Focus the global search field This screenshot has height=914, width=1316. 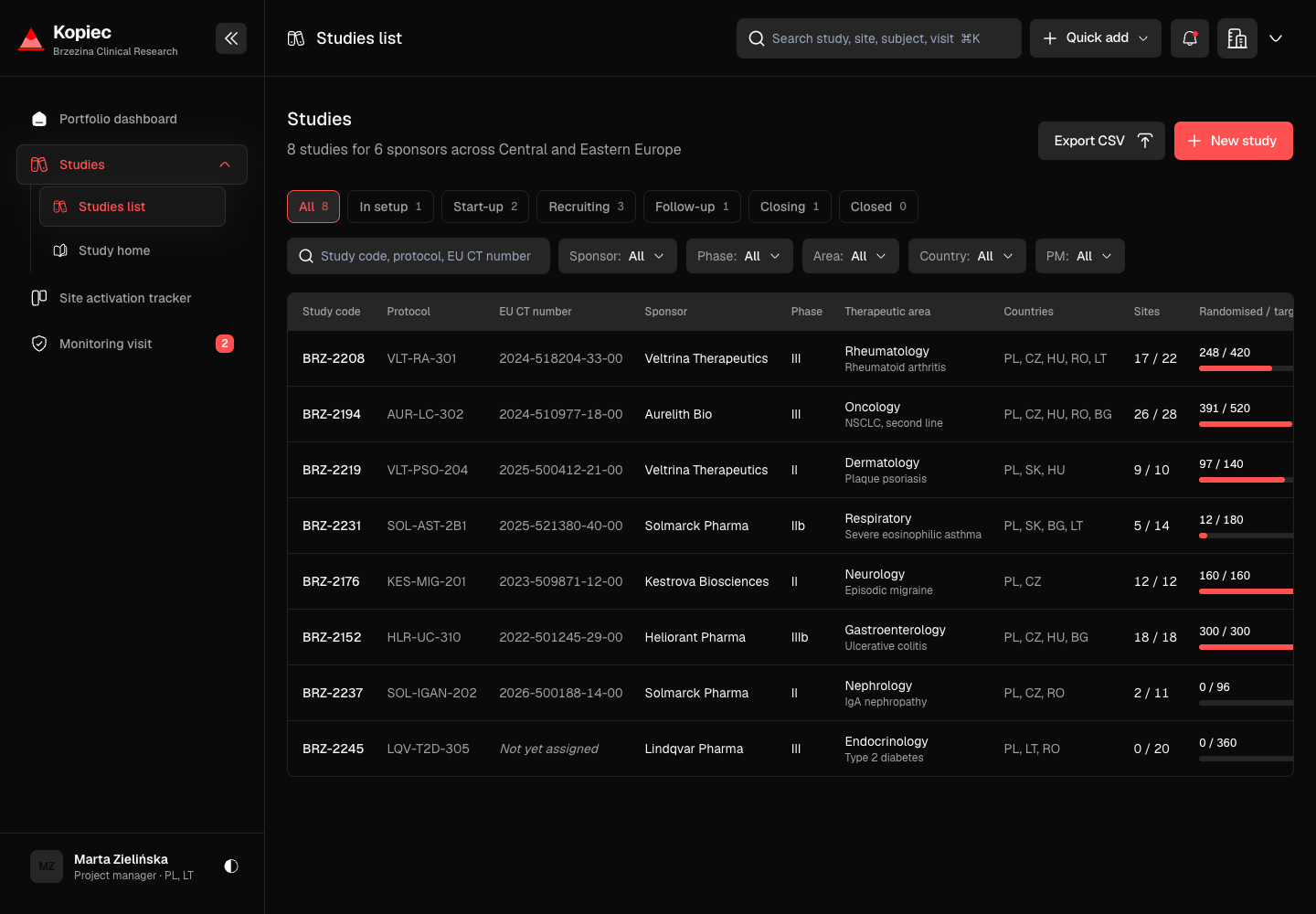pyautogui.click(x=879, y=38)
